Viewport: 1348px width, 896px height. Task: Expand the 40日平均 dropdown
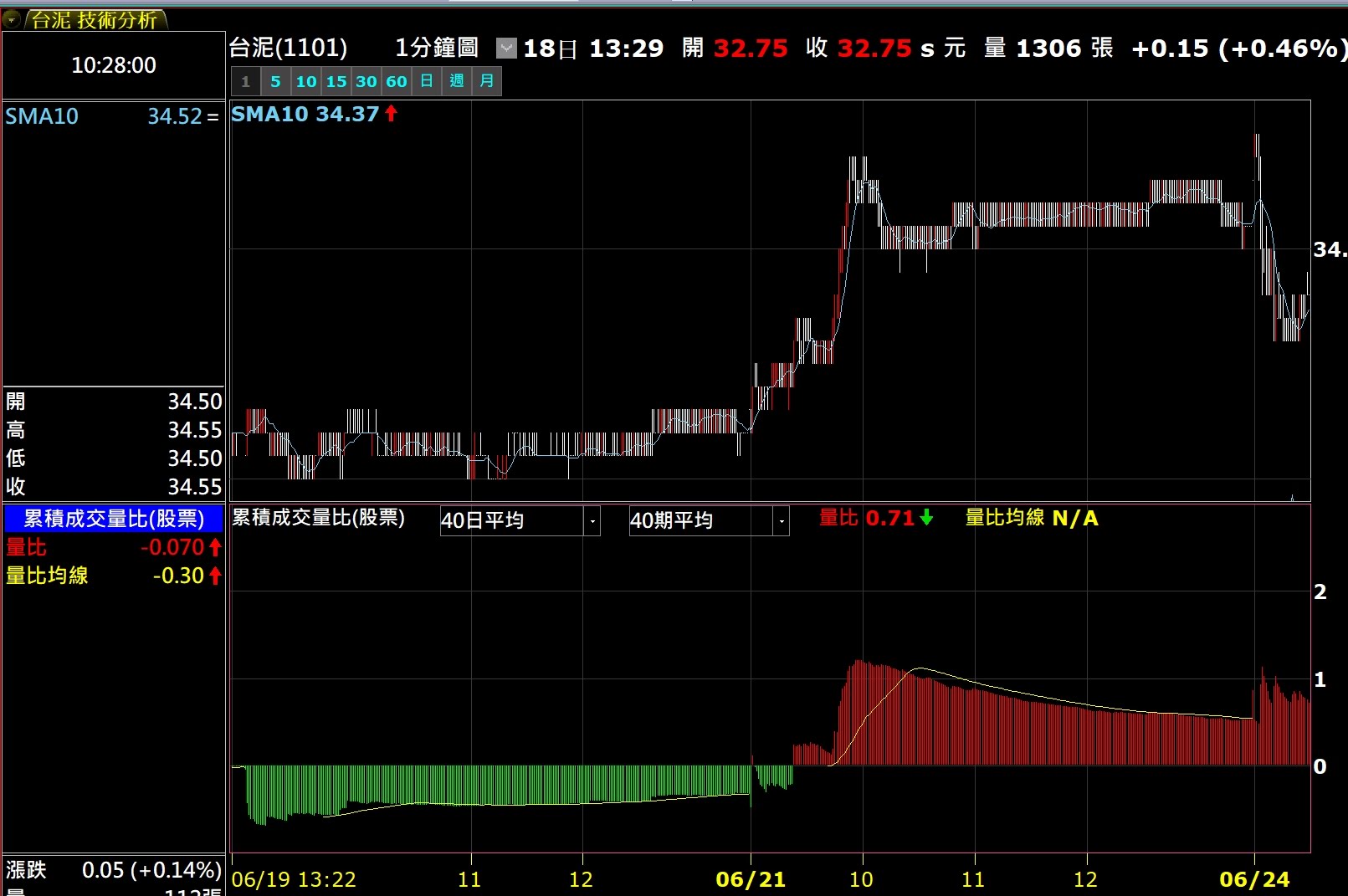[592, 521]
